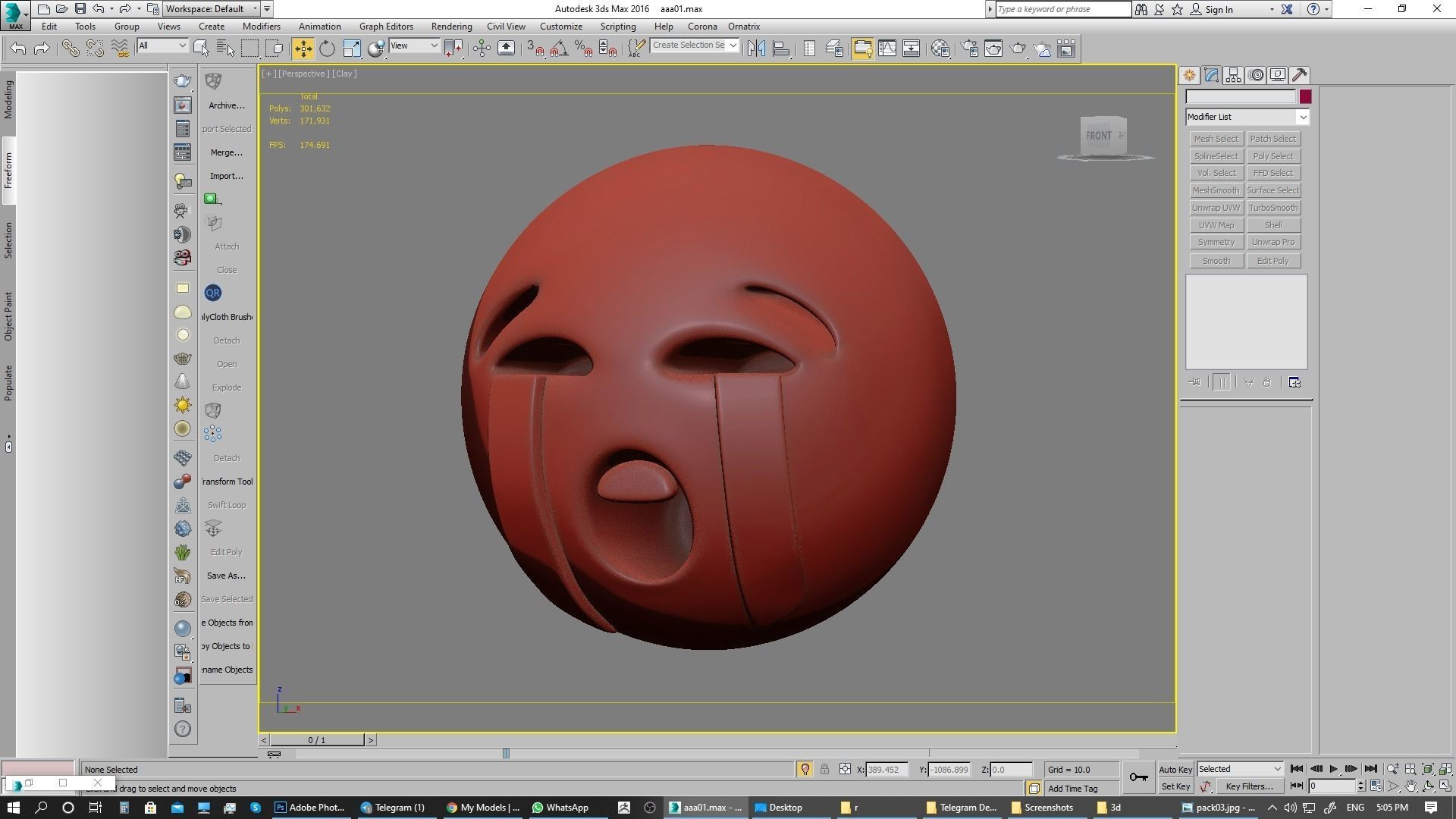
Task: Toggle the Spinner Snap icon
Action: tap(608, 49)
